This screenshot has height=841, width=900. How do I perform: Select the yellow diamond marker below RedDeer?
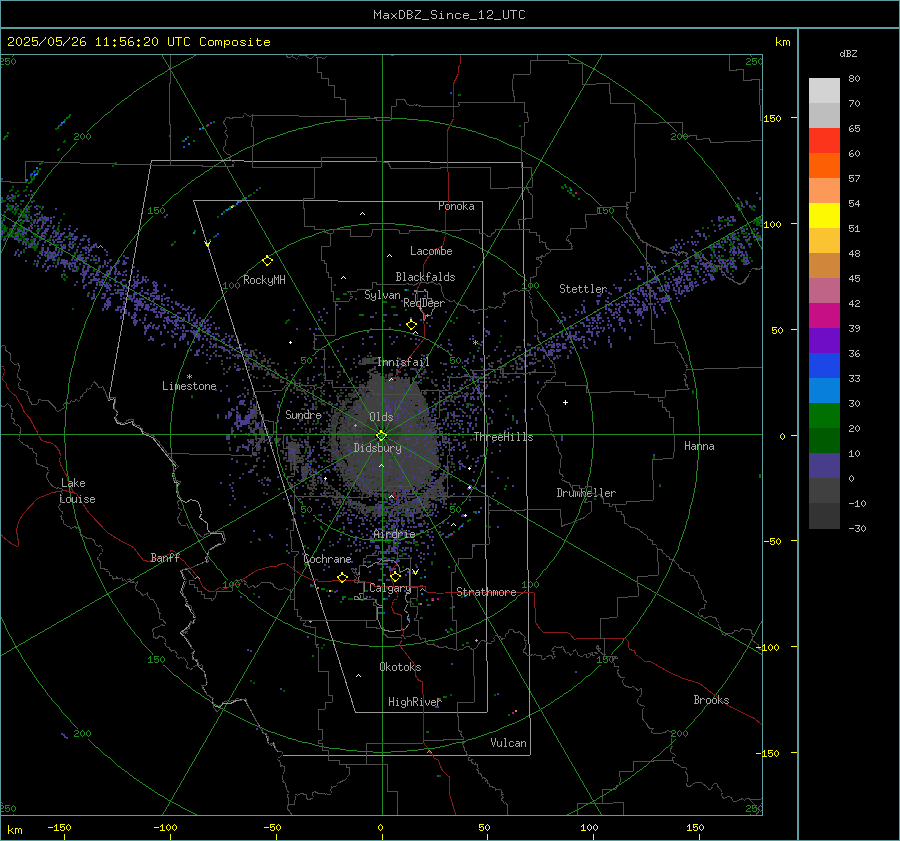412,325
